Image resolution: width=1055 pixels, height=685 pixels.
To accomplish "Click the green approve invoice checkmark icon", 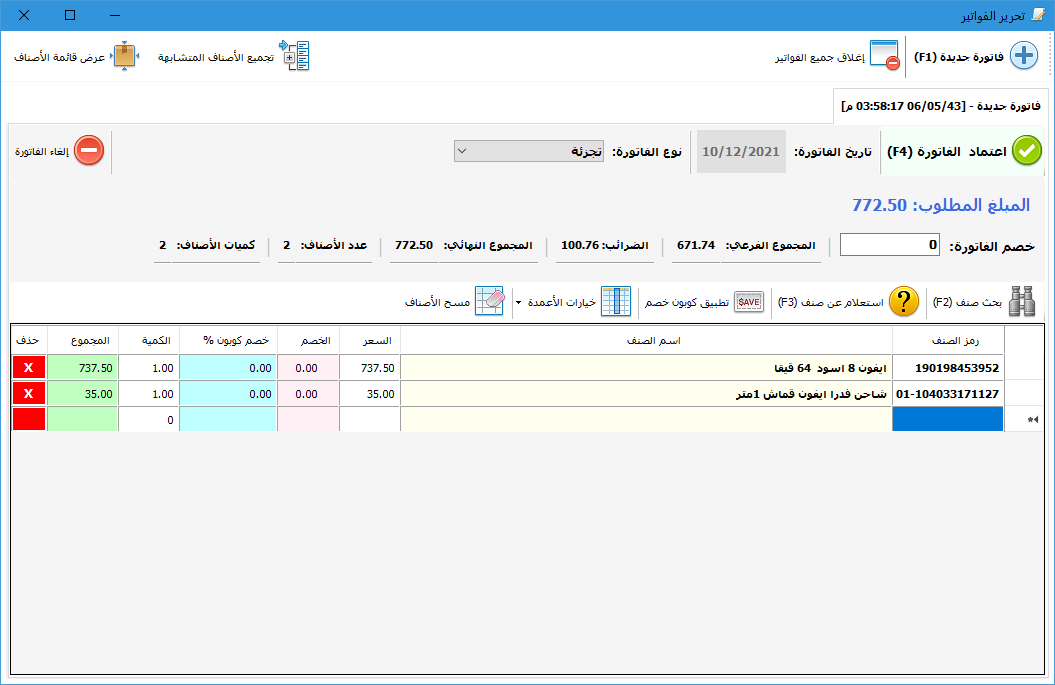I will pyautogui.click(x=1026, y=151).
